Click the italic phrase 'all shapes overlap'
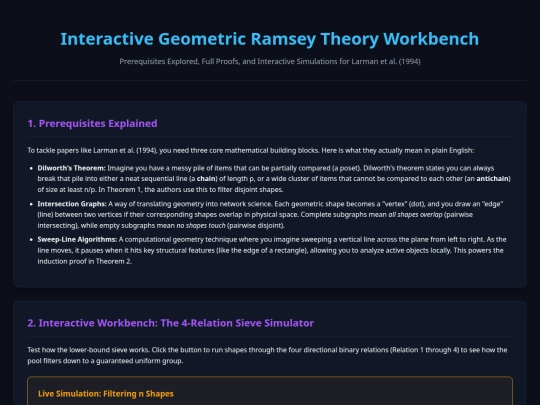This screenshot has width=540, height=405. 415,215
